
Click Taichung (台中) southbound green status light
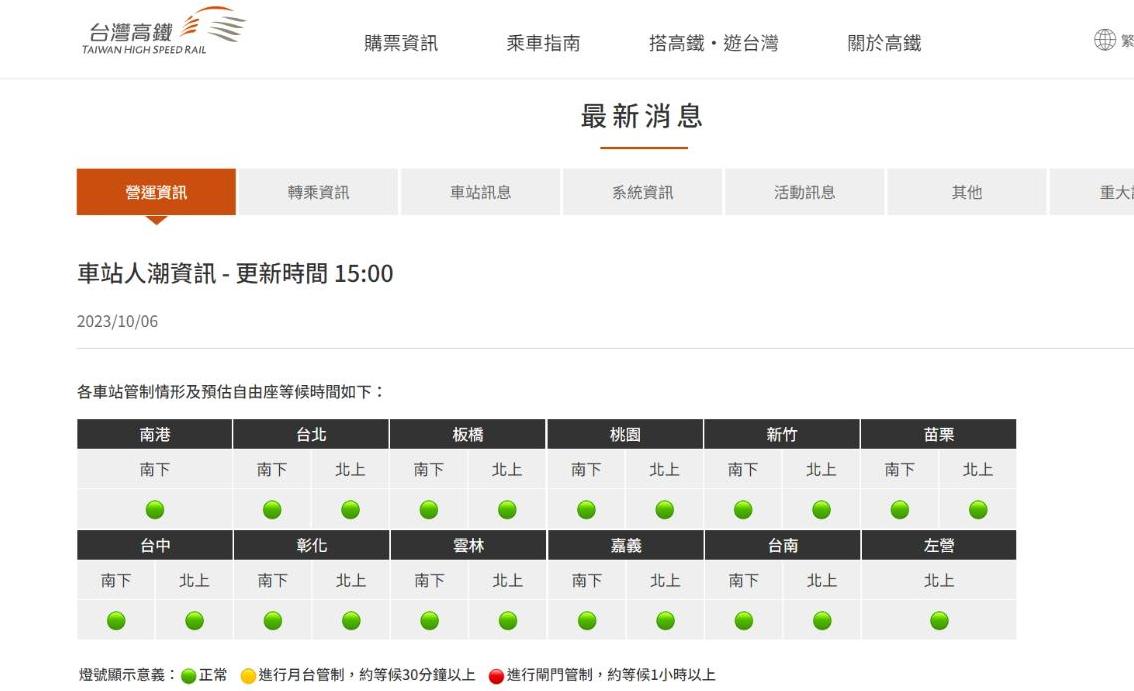[116, 621]
